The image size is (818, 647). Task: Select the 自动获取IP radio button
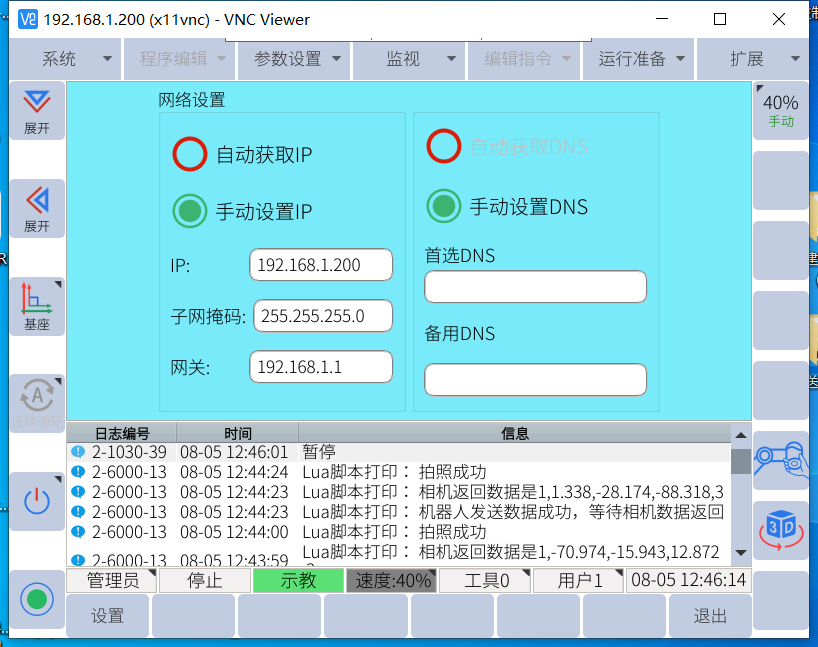(189, 155)
